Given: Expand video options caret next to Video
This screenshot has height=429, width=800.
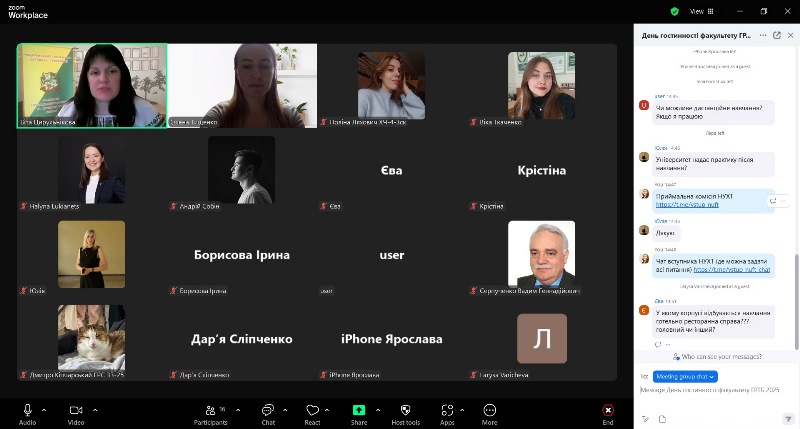Looking at the screenshot, I should point(95,410).
